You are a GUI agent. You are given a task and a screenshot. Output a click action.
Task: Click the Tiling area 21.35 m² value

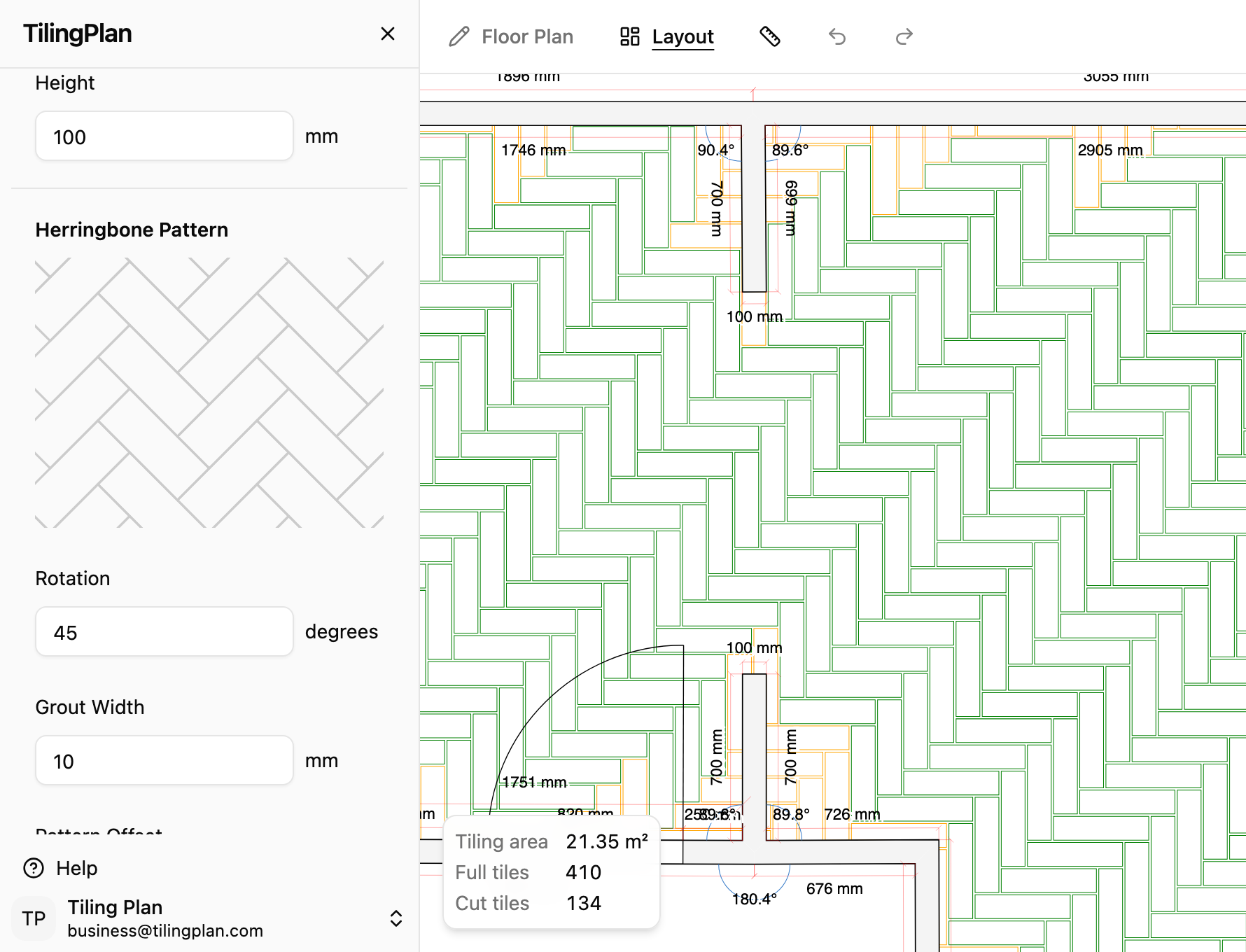[x=607, y=841]
